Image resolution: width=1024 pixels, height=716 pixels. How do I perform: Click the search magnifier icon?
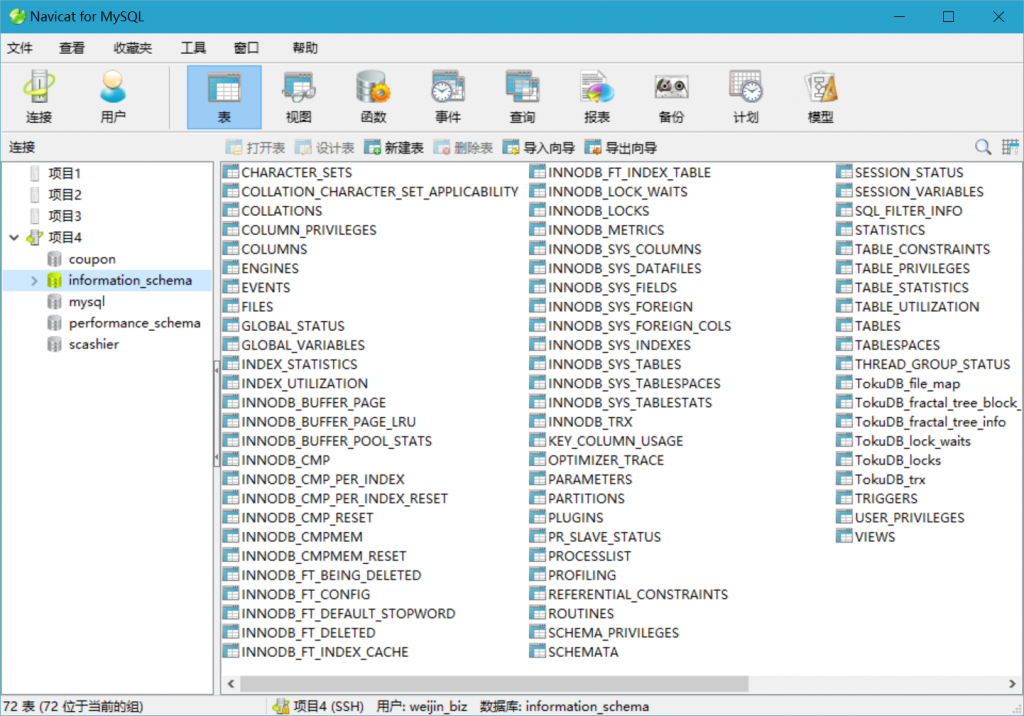[983, 147]
